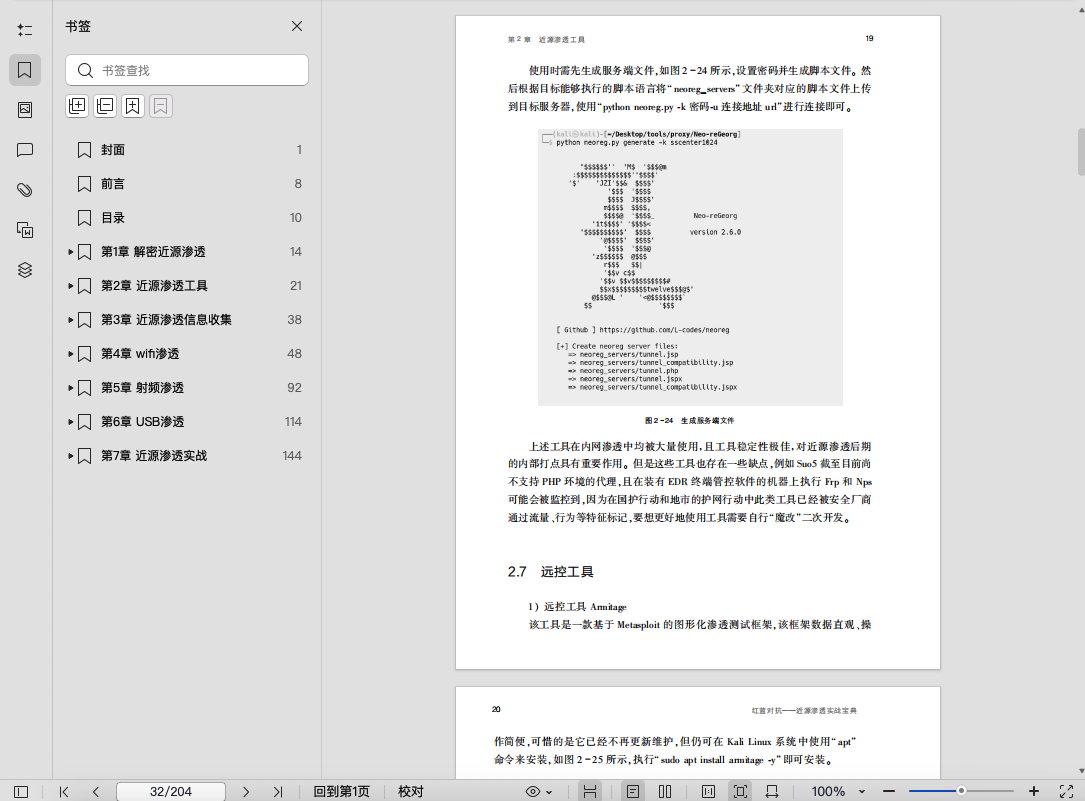Viewport: 1085px width, 801px height.
Task: Jump to 第4章 wifi渗透 bookmark text
Action: click(140, 353)
